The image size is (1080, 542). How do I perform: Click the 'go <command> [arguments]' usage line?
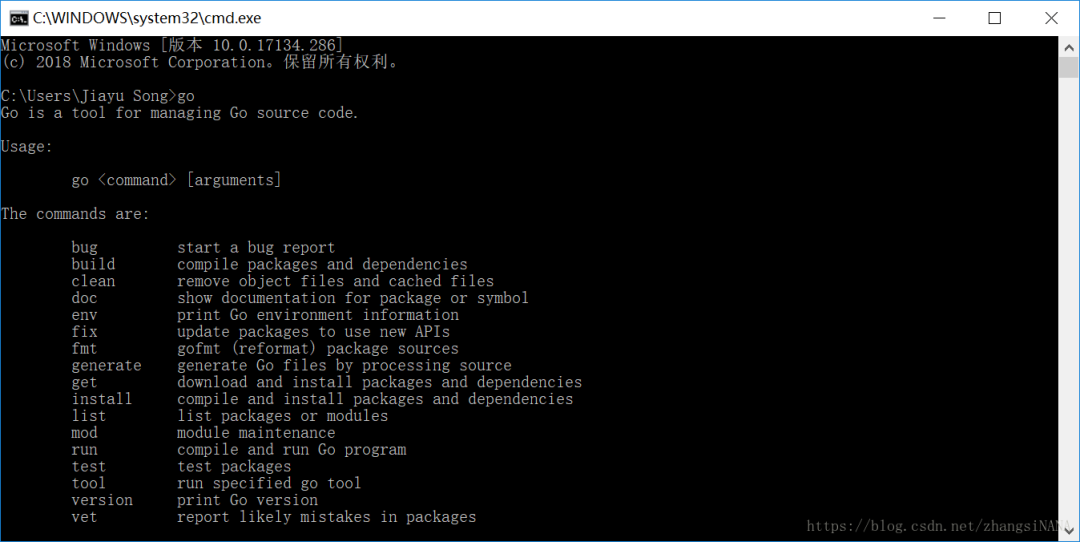pos(176,180)
